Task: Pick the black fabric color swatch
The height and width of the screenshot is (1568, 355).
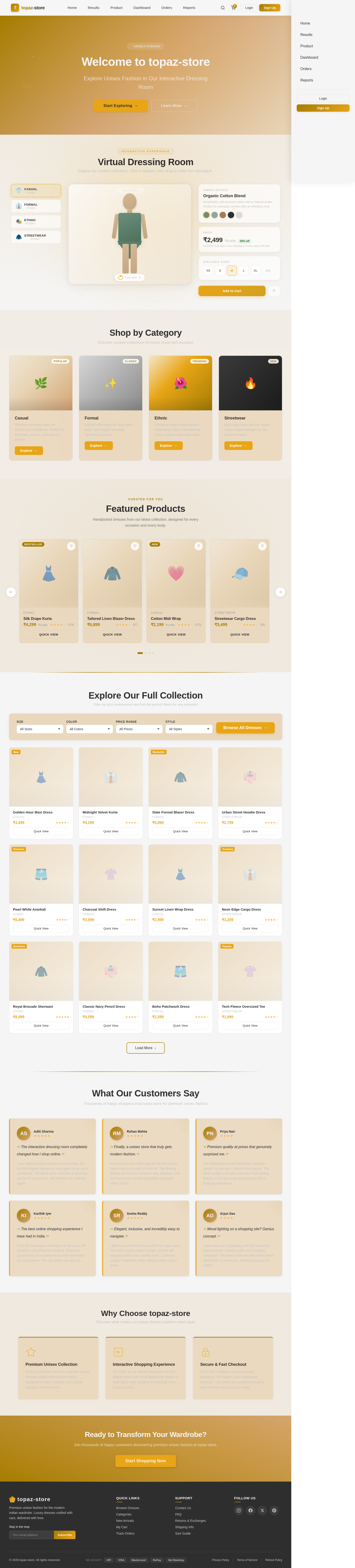Action: 231,215
